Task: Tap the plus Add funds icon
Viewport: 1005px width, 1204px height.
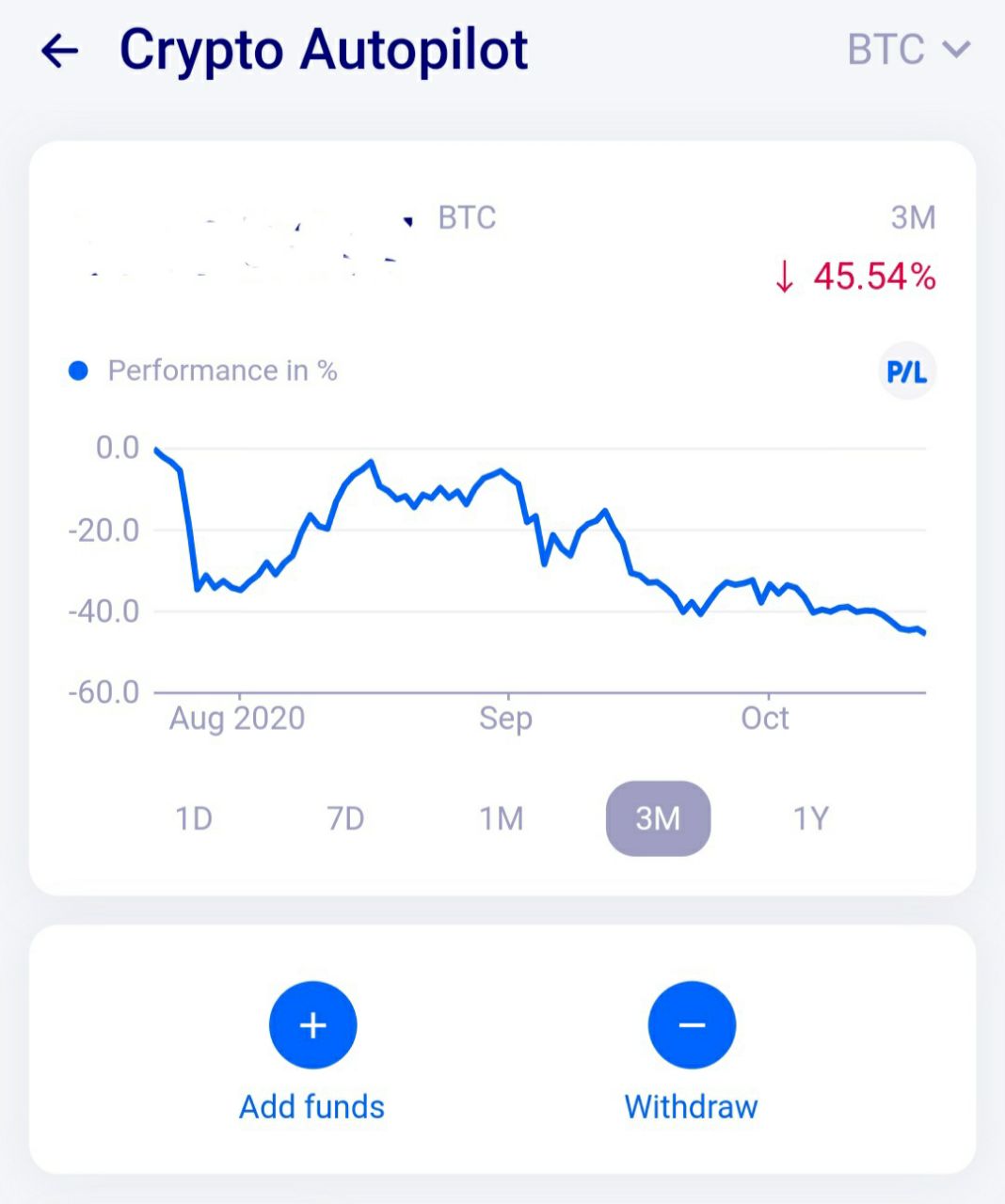Action: 312,1025
